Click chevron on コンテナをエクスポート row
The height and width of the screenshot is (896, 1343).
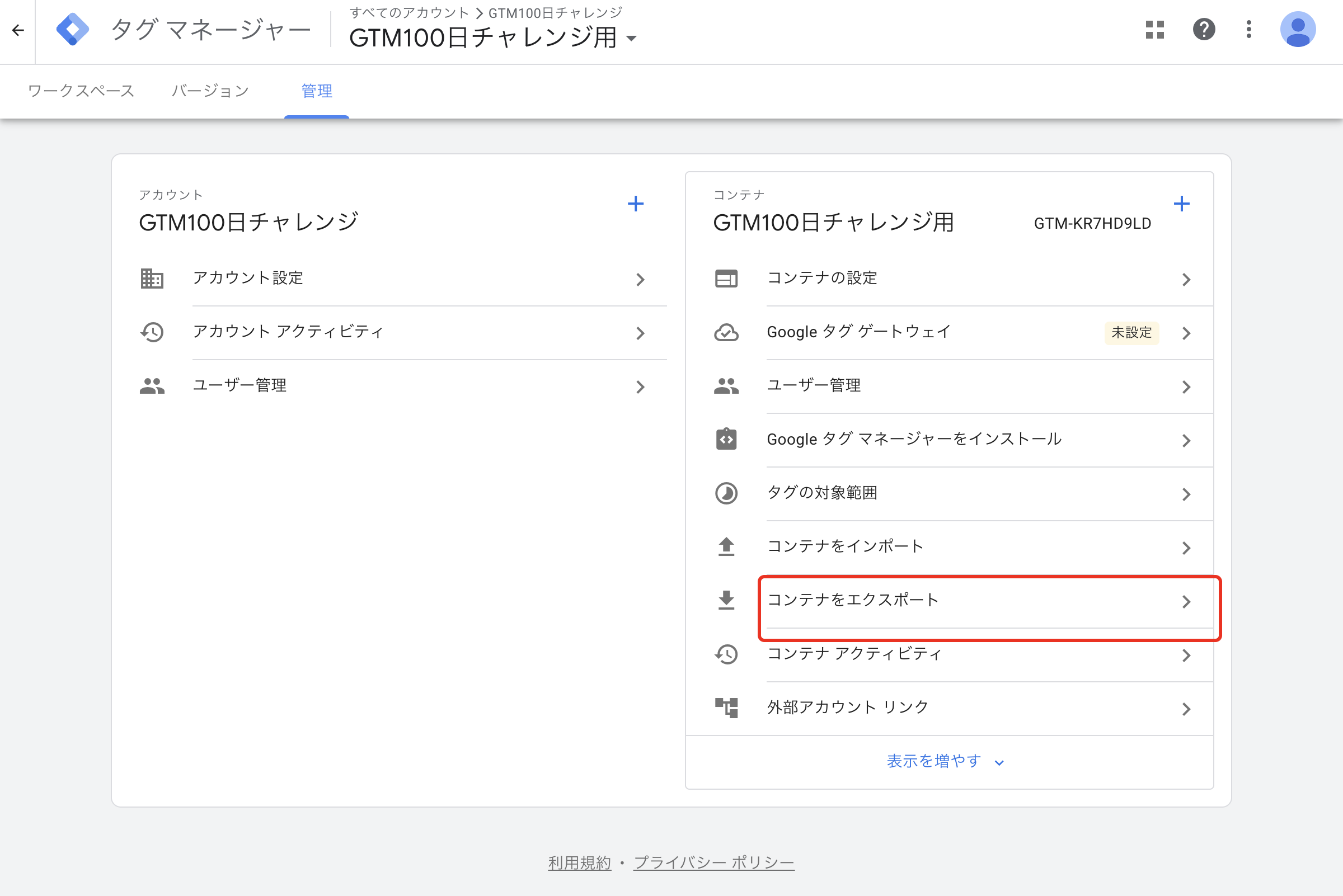click(1186, 602)
